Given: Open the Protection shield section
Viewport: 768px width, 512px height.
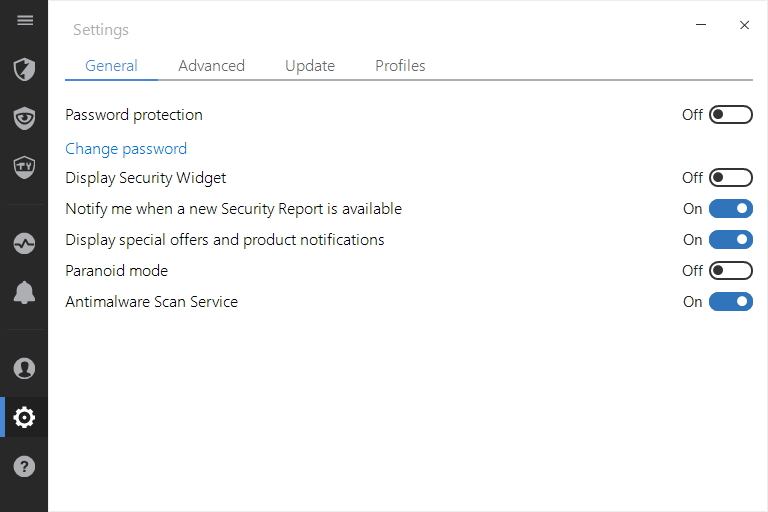Looking at the screenshot, I should tap(24, 69).
